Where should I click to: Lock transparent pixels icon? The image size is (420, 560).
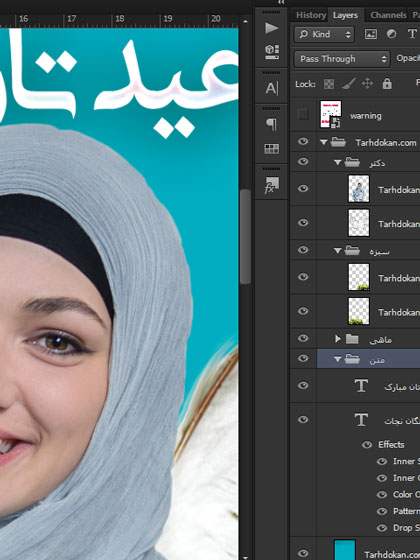[329, 84]
